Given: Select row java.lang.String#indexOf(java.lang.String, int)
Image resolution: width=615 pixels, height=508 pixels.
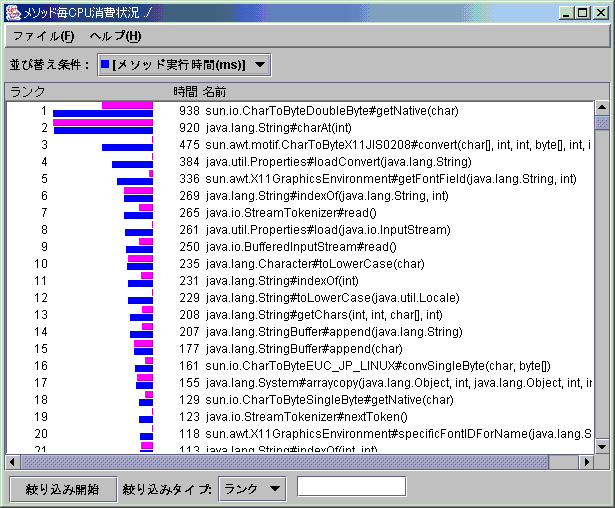Looking at the screenshot, I should tap(300, 196).
